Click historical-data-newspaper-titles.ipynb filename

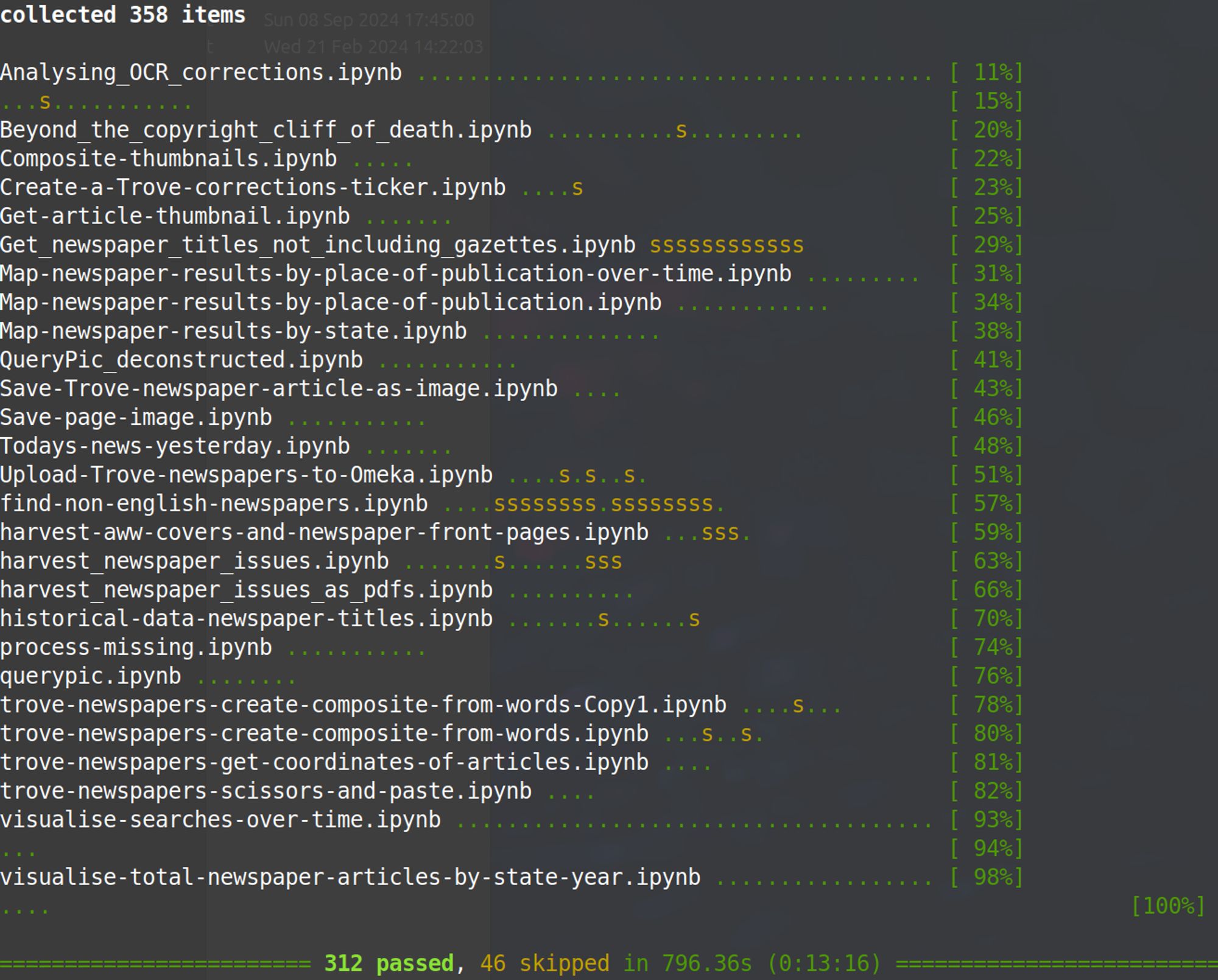point(247,618)
